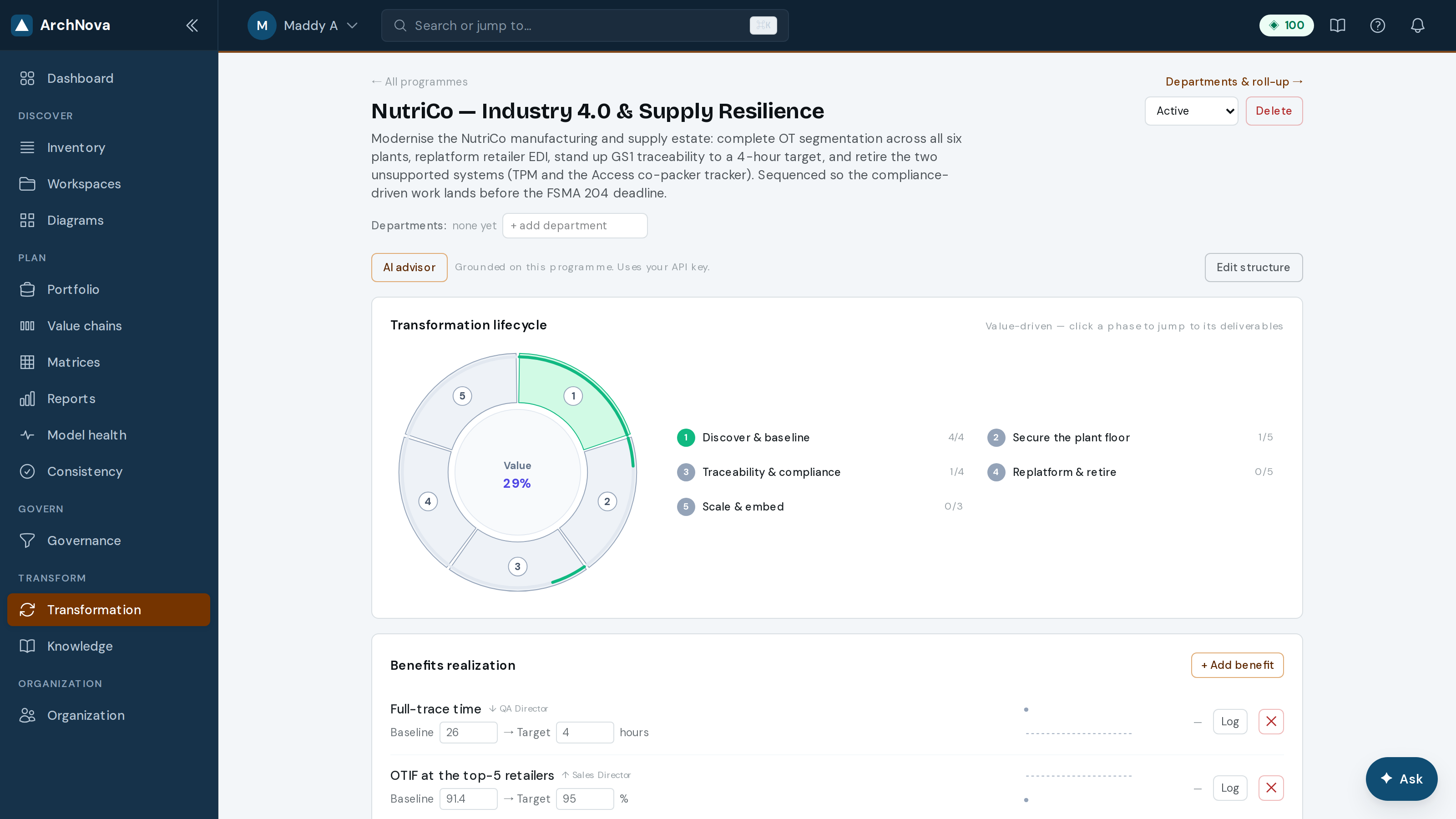Jump to Discover & baseline phase
Viewport: 1456px width, 819px height.
click(x=820, y=437)
